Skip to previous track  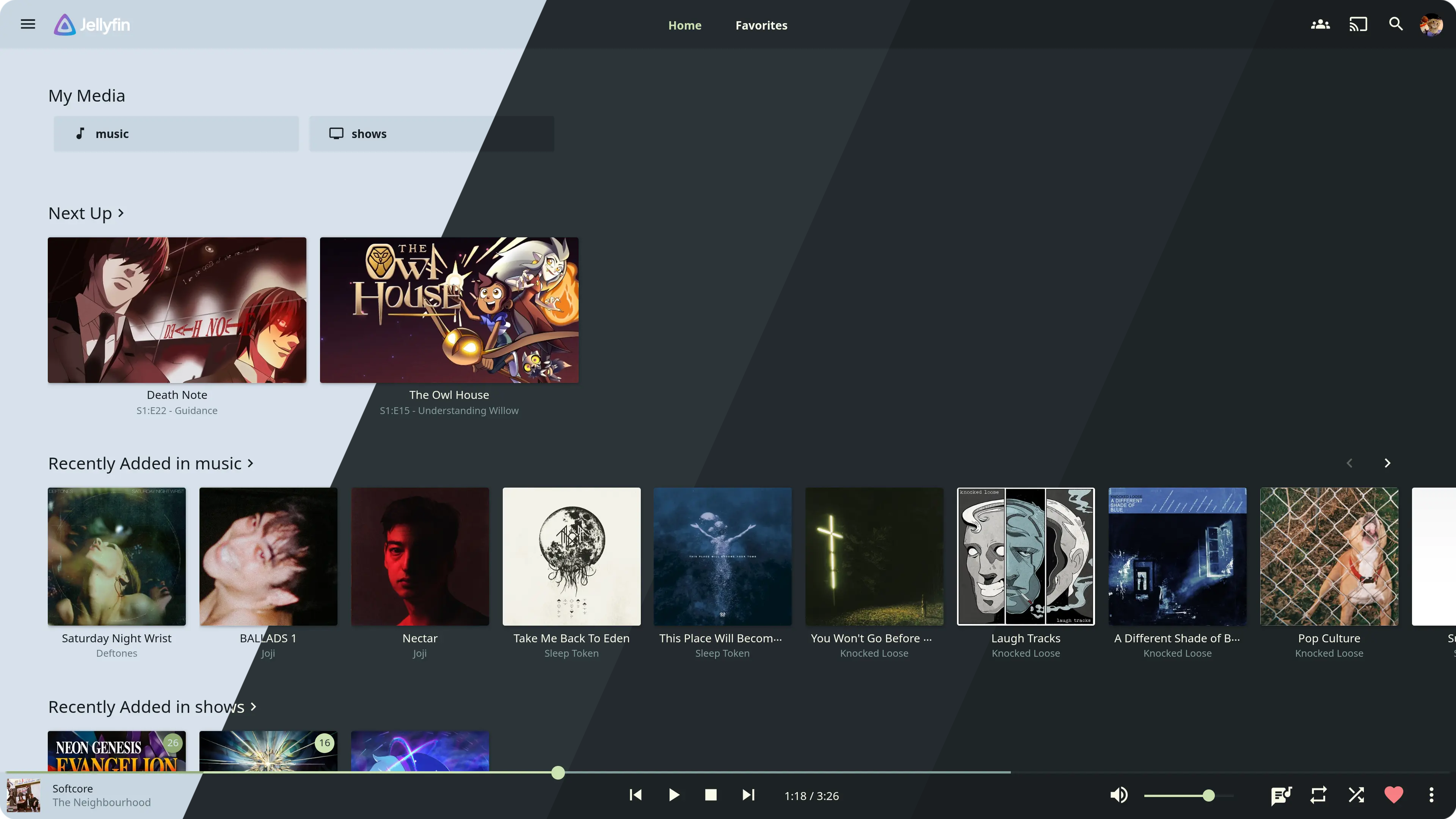click(x=635, y=795)
